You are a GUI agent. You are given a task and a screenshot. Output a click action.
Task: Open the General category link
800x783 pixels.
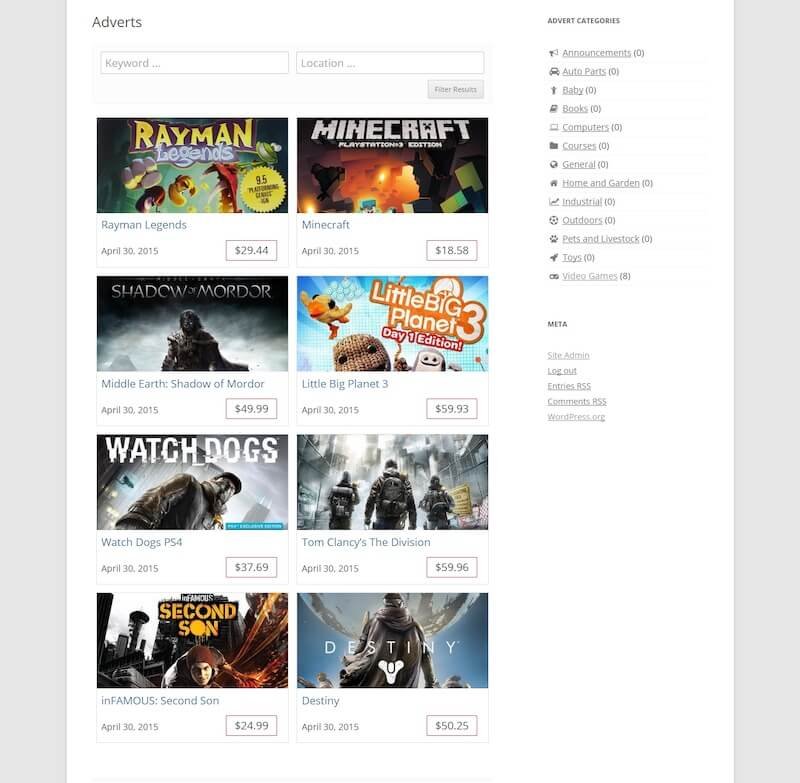[x=579, y=164]
